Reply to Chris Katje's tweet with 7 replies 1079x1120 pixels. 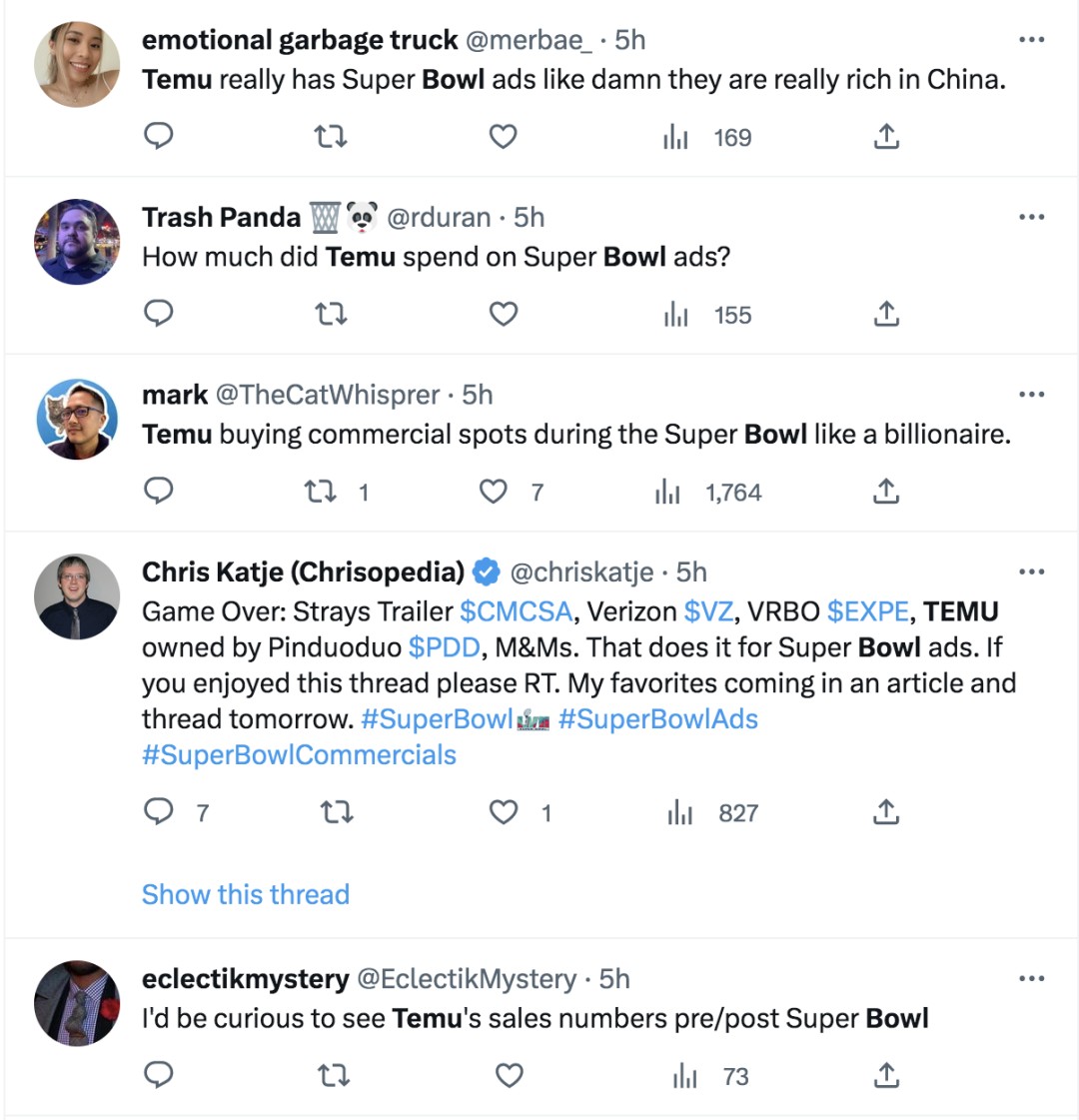pyautogui.click(x=159, y=813)
